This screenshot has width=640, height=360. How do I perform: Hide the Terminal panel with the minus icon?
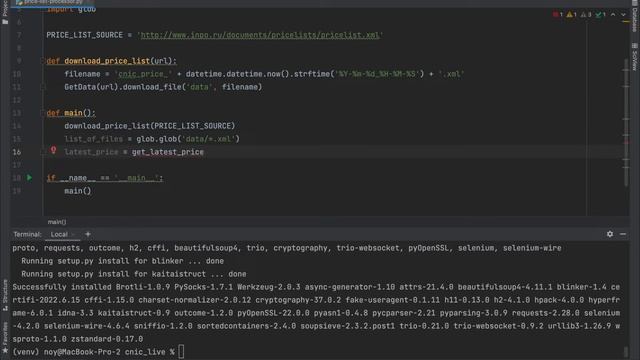623,234
